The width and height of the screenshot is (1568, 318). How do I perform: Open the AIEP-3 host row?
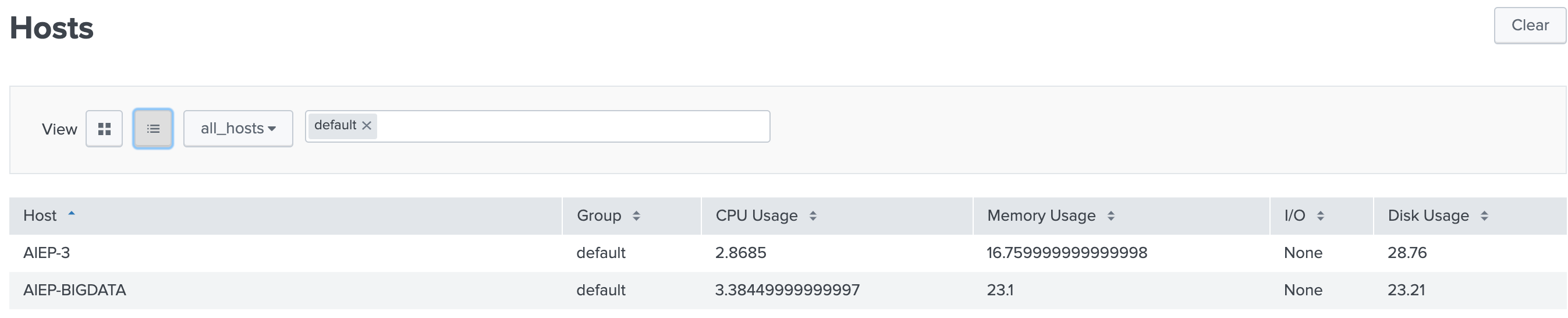[46, 253]
